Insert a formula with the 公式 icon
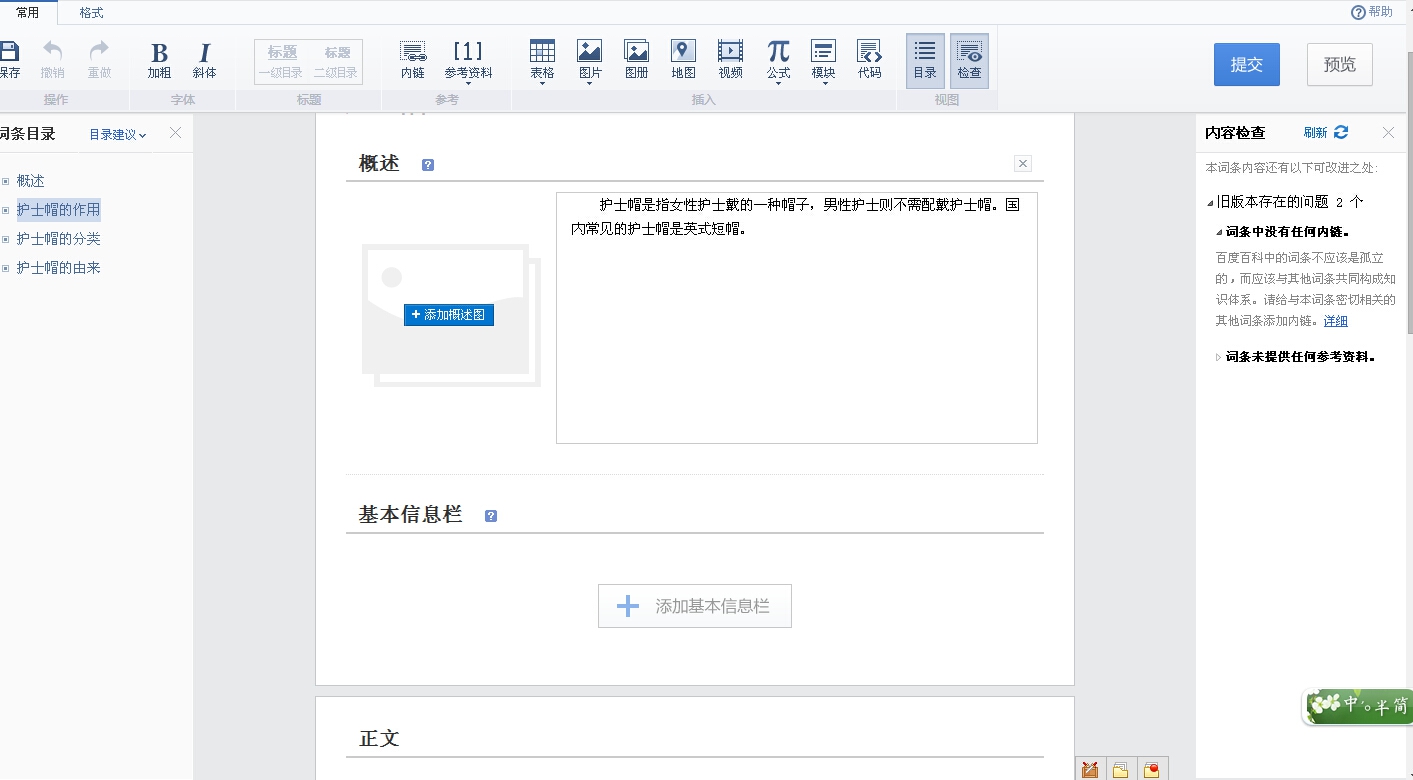This screenshot has height=780, width=1413. [777, 56]
